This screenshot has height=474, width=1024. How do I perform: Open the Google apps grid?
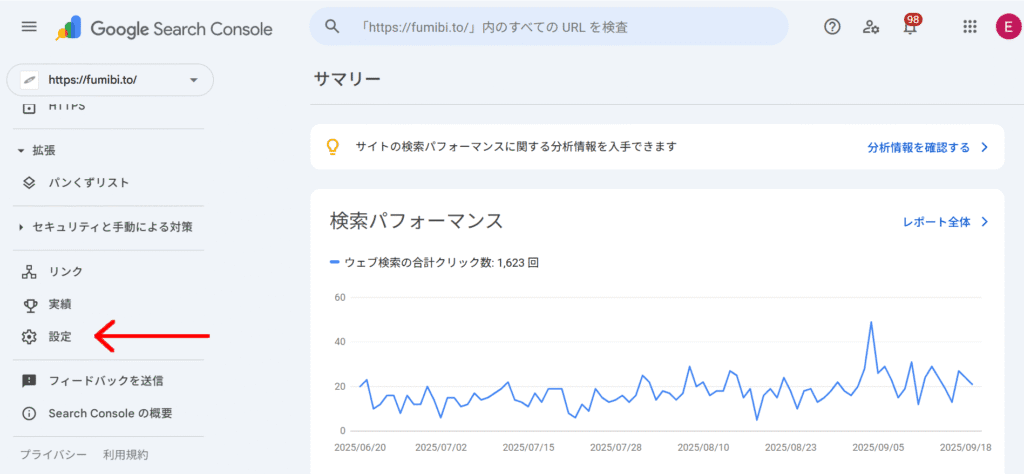[x=970, y=27]
